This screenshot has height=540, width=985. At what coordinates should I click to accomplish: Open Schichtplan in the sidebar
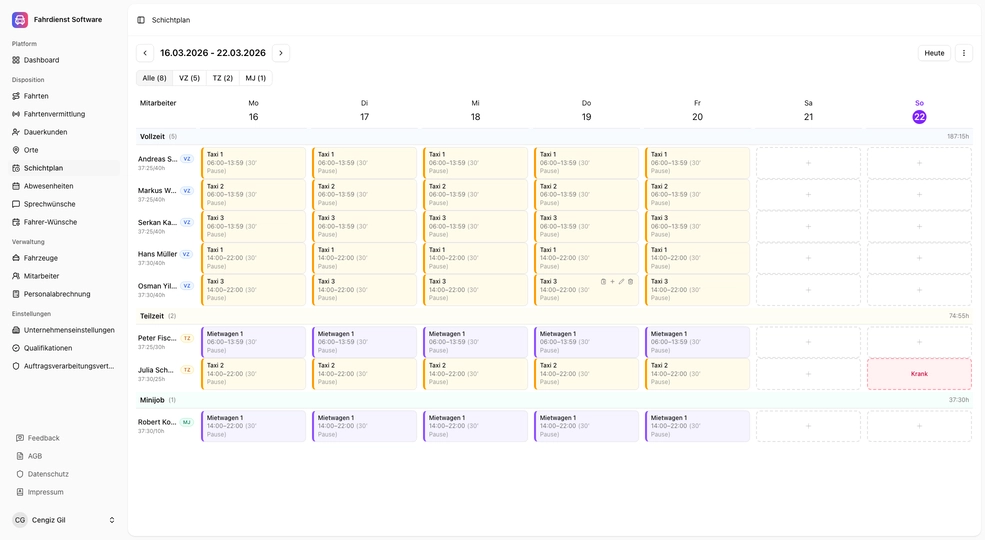65,168
